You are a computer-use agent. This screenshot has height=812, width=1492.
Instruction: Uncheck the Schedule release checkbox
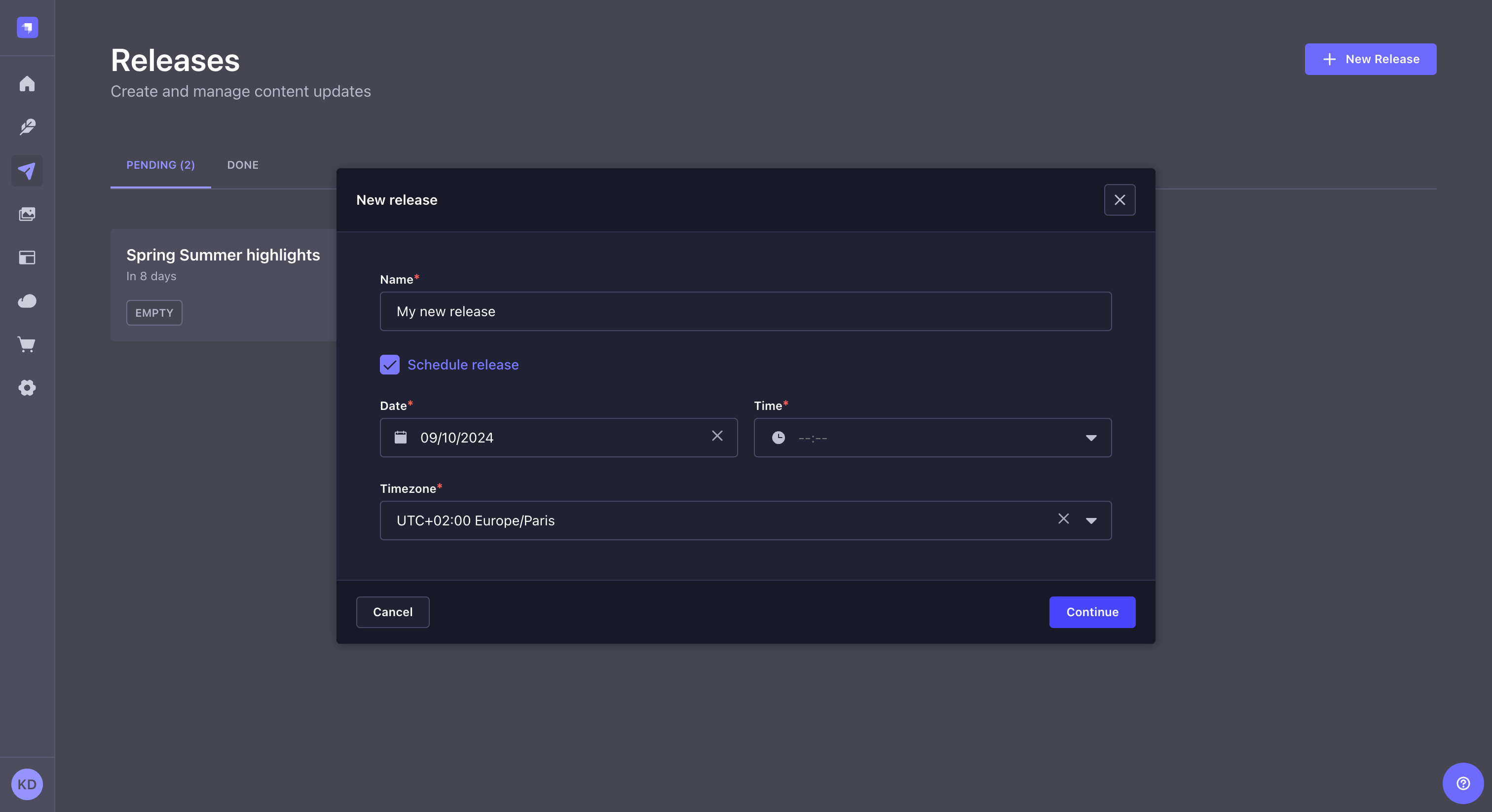point(389,365)
